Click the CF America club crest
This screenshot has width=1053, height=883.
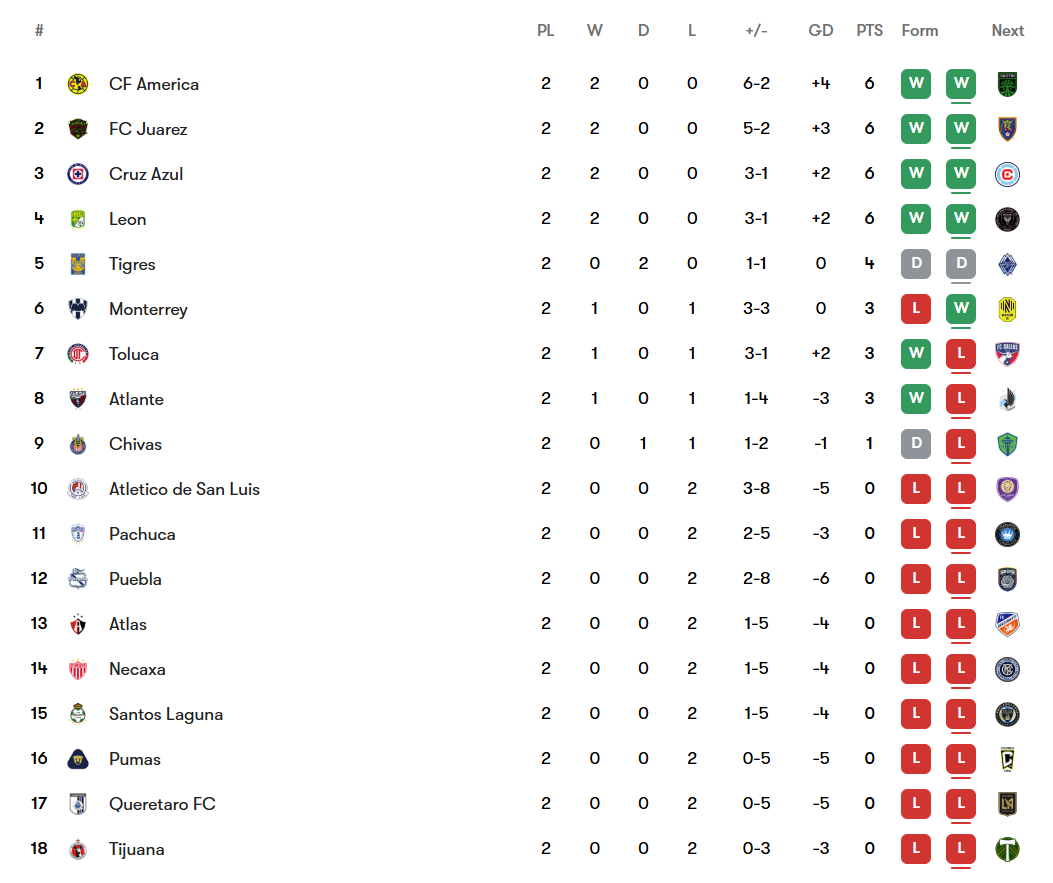point(78,84)
